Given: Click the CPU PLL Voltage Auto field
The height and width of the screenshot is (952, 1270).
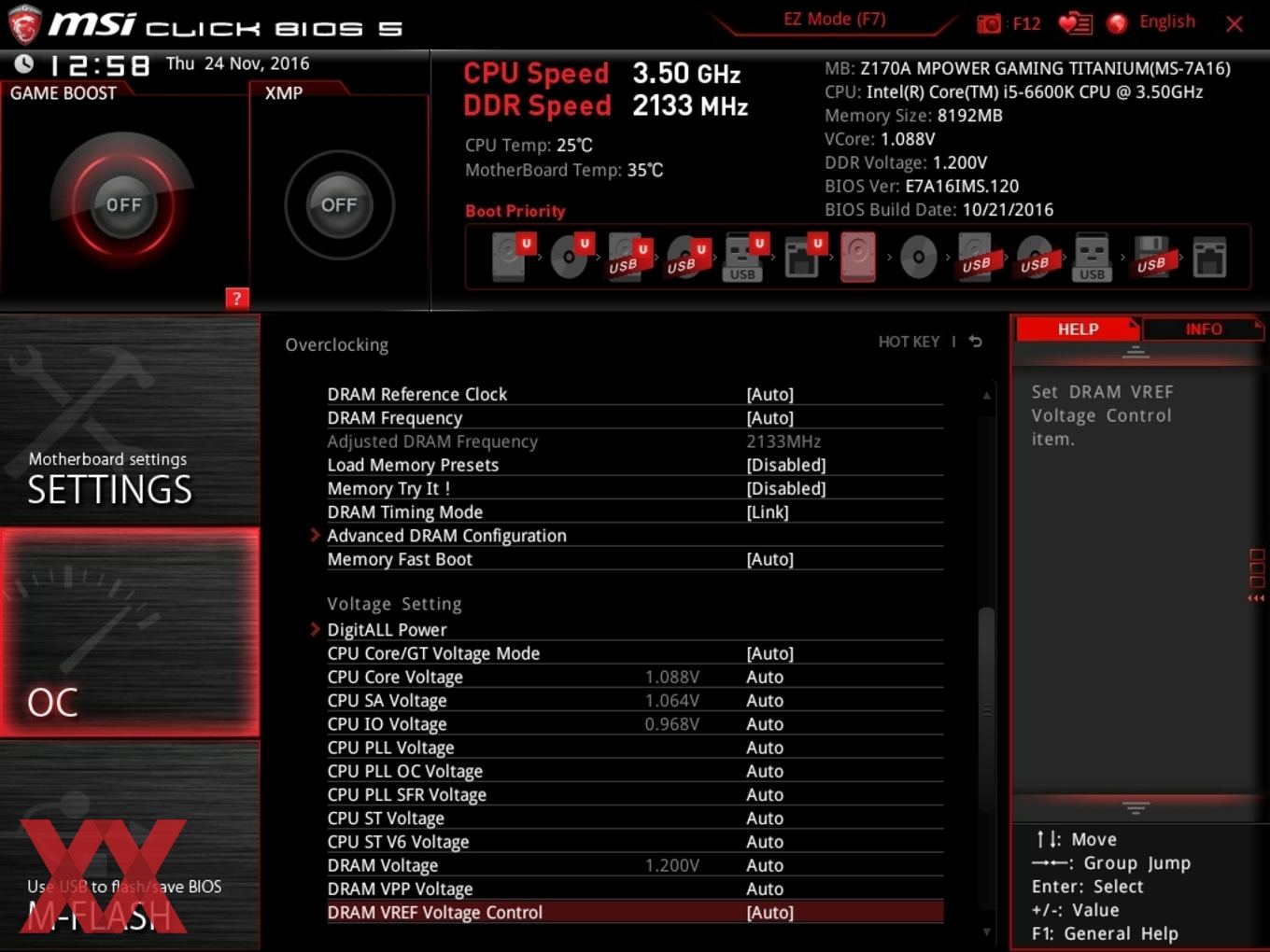Looking at the screenshot, I should 765,748.
